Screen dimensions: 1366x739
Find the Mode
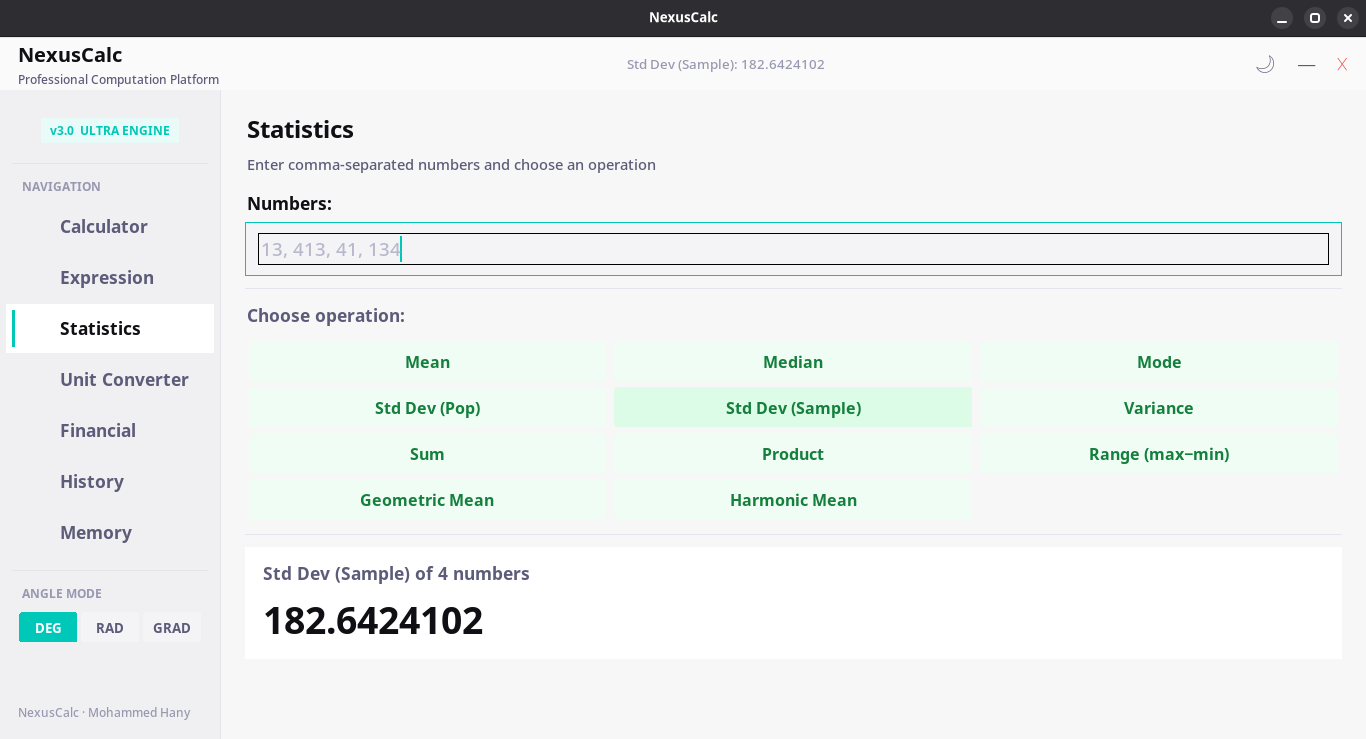[x=1159, y=362]
